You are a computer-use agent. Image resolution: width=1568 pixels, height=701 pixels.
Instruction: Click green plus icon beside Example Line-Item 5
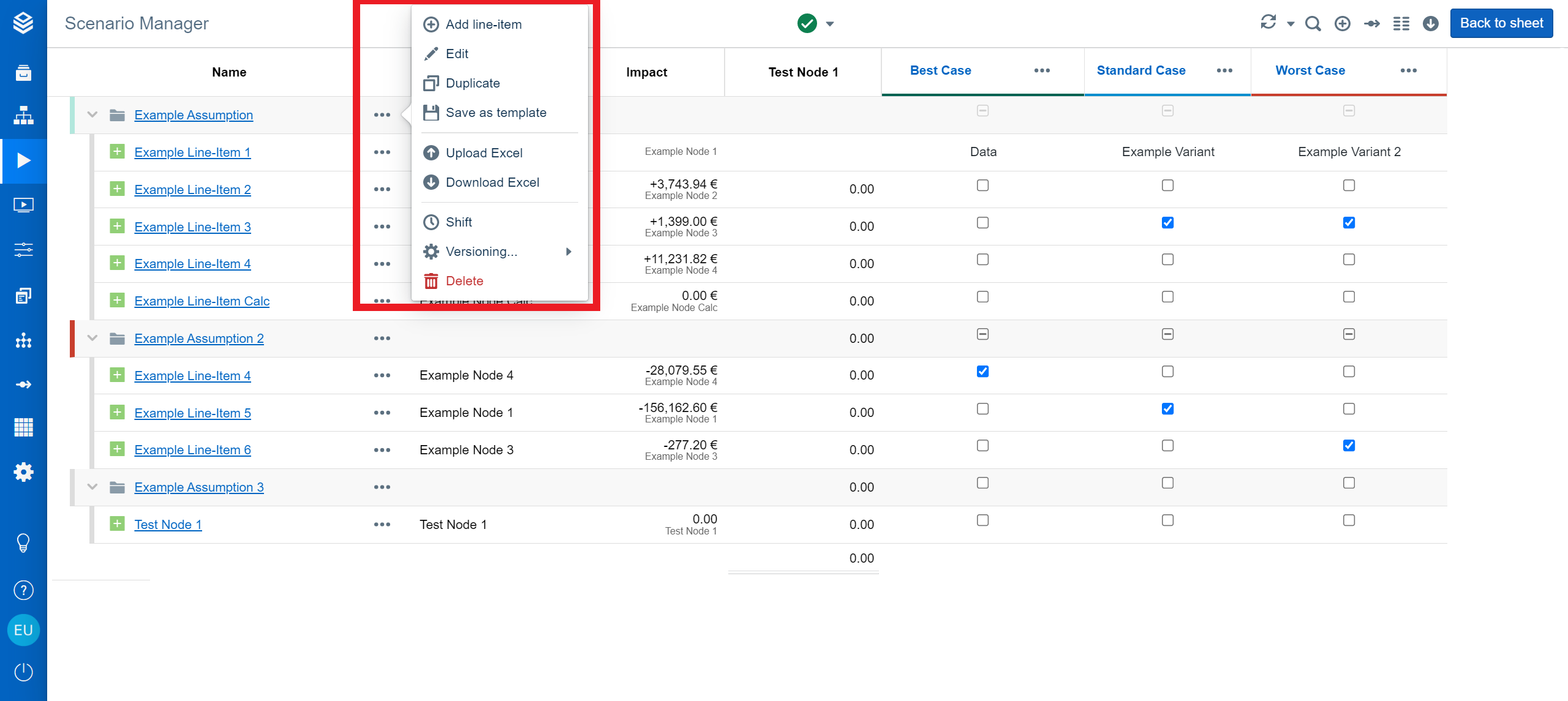click(117, 412)
